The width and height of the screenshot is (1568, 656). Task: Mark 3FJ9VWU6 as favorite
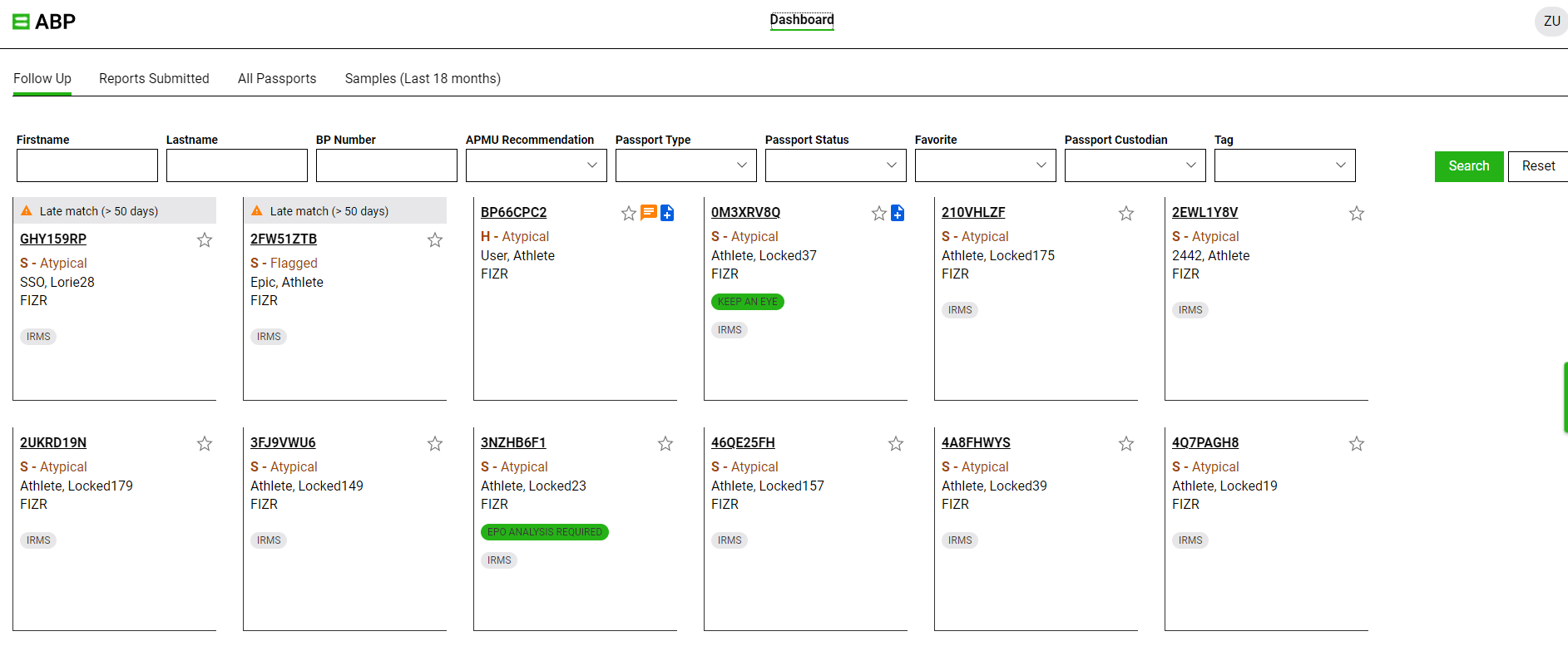pyautogui.click(x=435, y=444)
